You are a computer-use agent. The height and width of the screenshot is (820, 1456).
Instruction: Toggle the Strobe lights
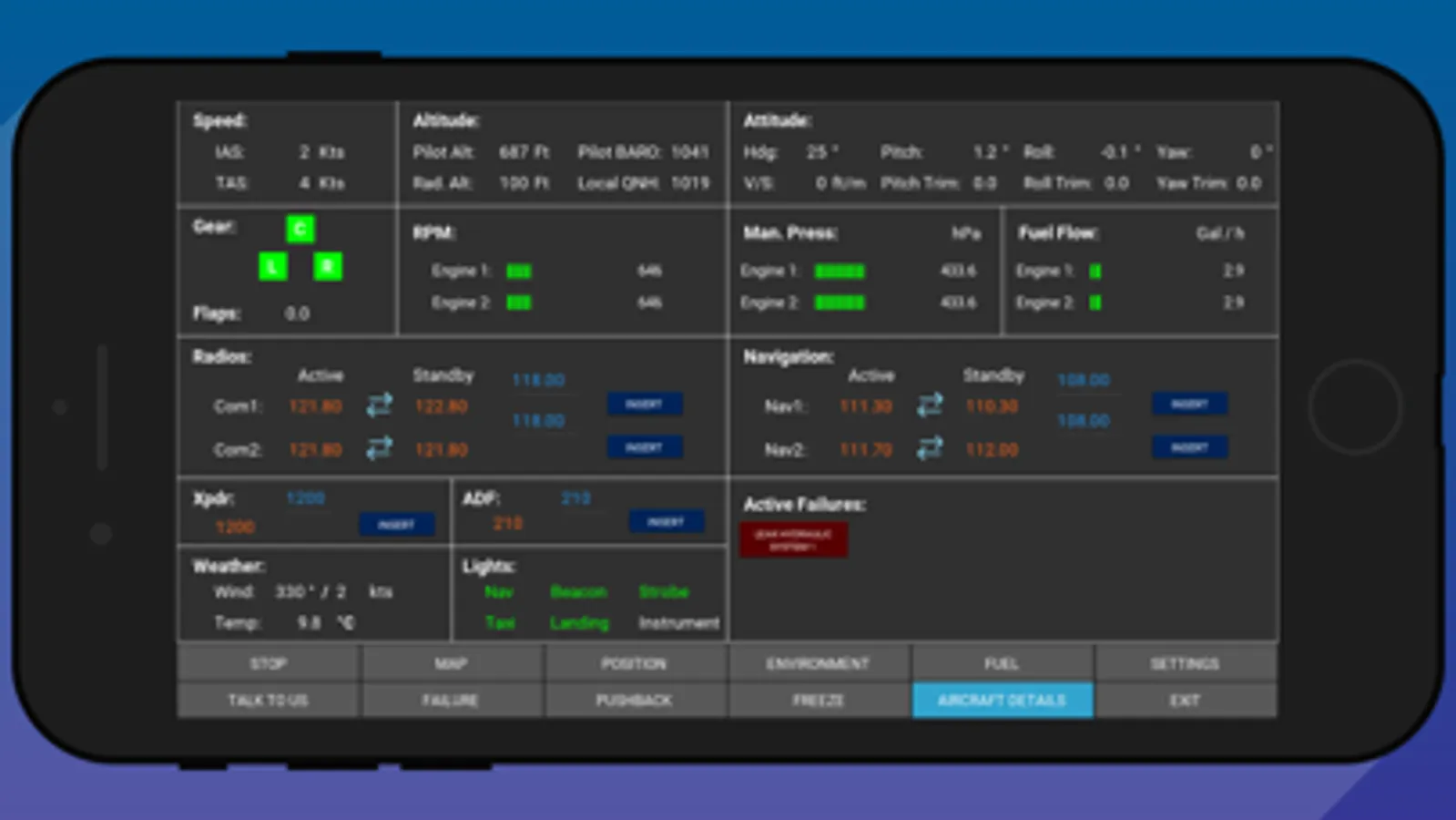point(664,592)
